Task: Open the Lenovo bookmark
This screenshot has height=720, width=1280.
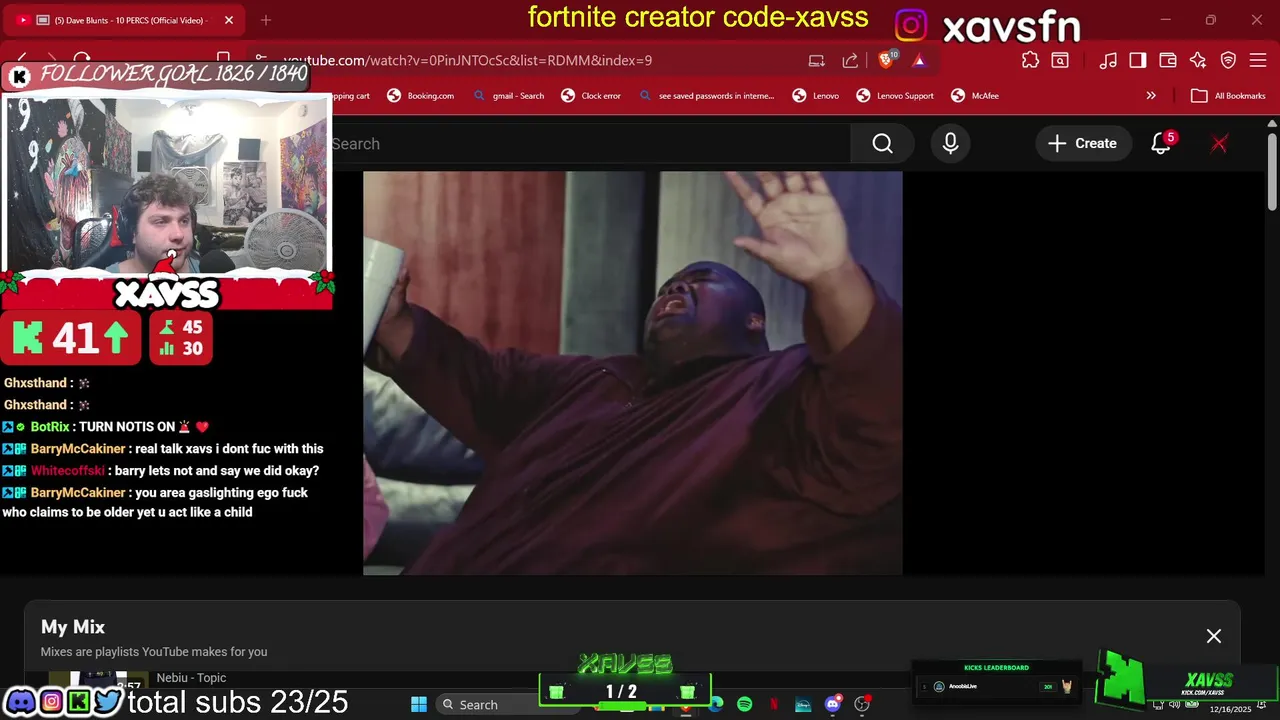Action: [816, 96]
